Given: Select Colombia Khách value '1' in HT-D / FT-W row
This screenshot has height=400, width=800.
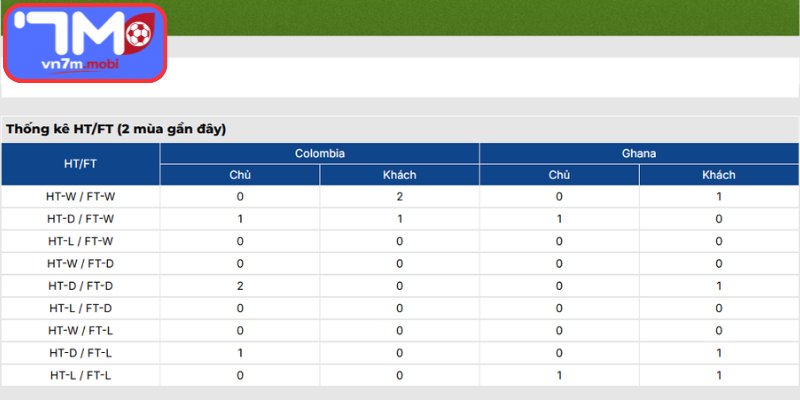Looking at the screenshot, I should click(x=399, y=219).
